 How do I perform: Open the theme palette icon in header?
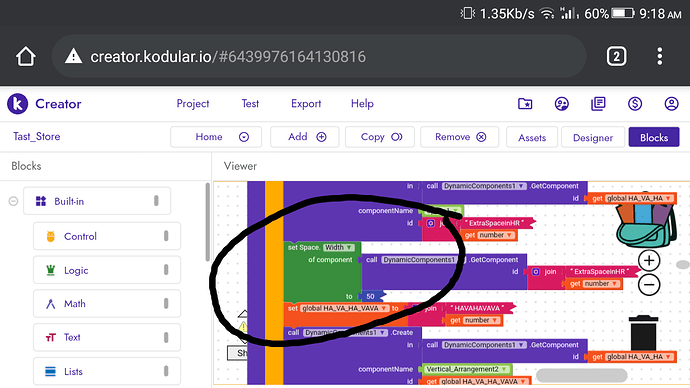click(562, 104)
